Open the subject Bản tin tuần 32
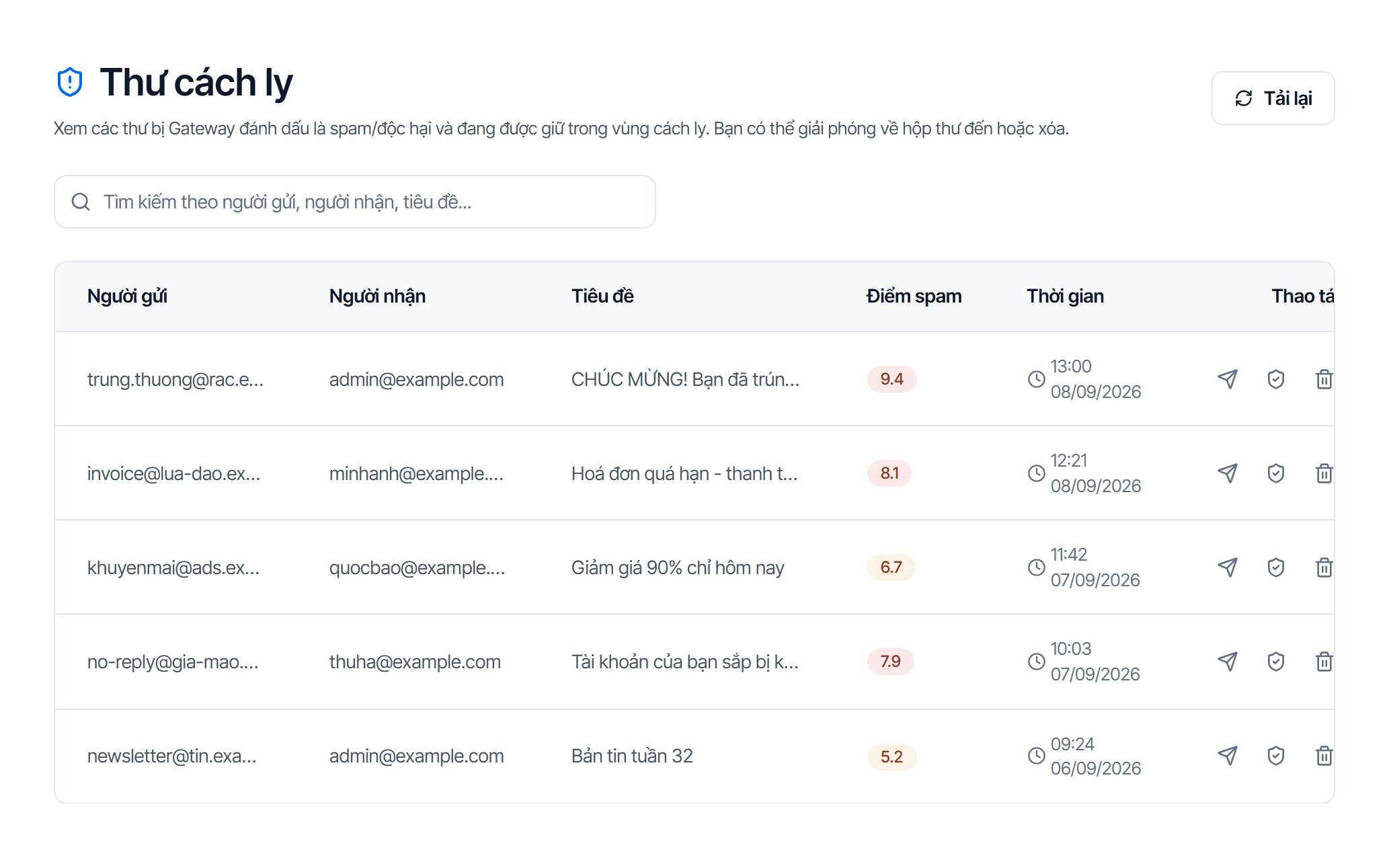This screenshot has width=1389, height=868. (632, 756)
